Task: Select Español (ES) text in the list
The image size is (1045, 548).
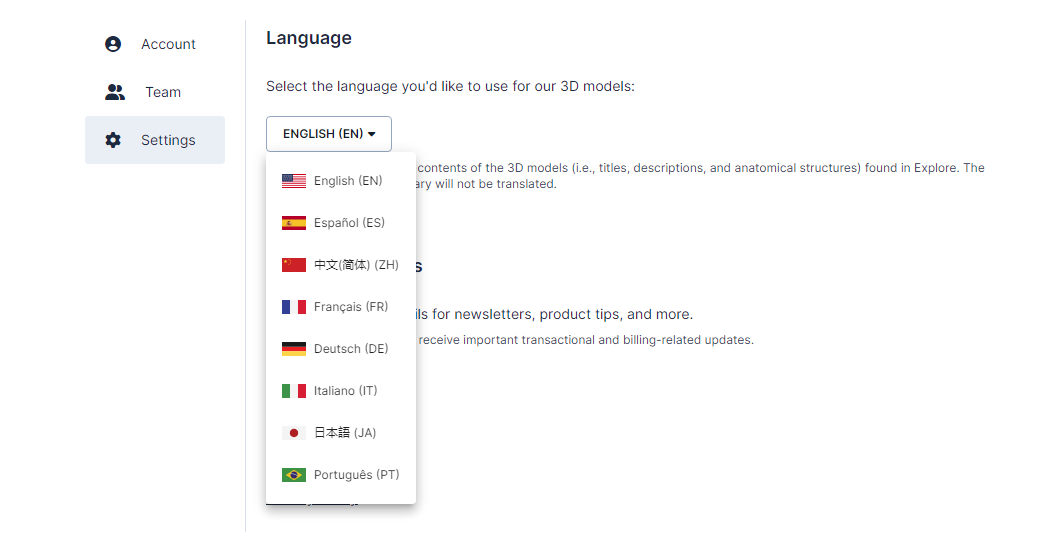Action: 349,223
